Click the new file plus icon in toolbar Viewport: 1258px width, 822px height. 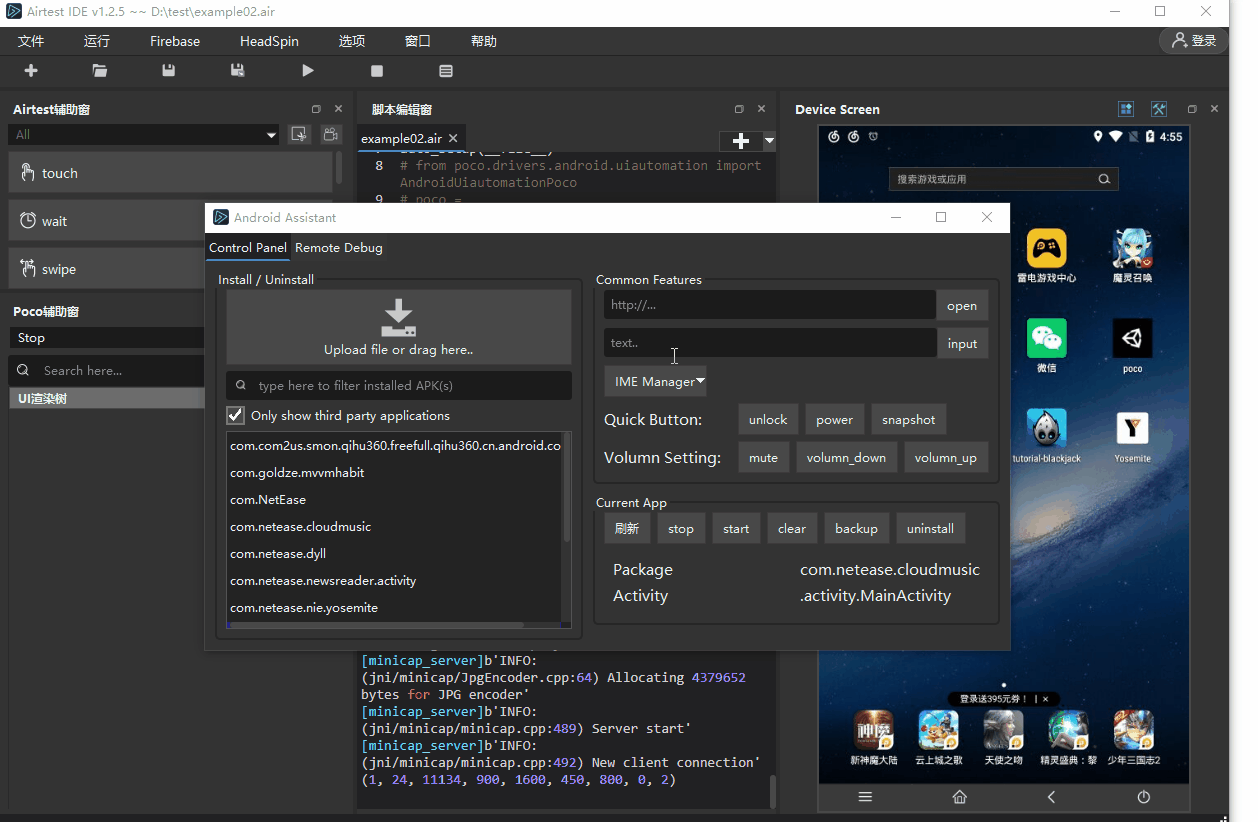coord(31,71)
